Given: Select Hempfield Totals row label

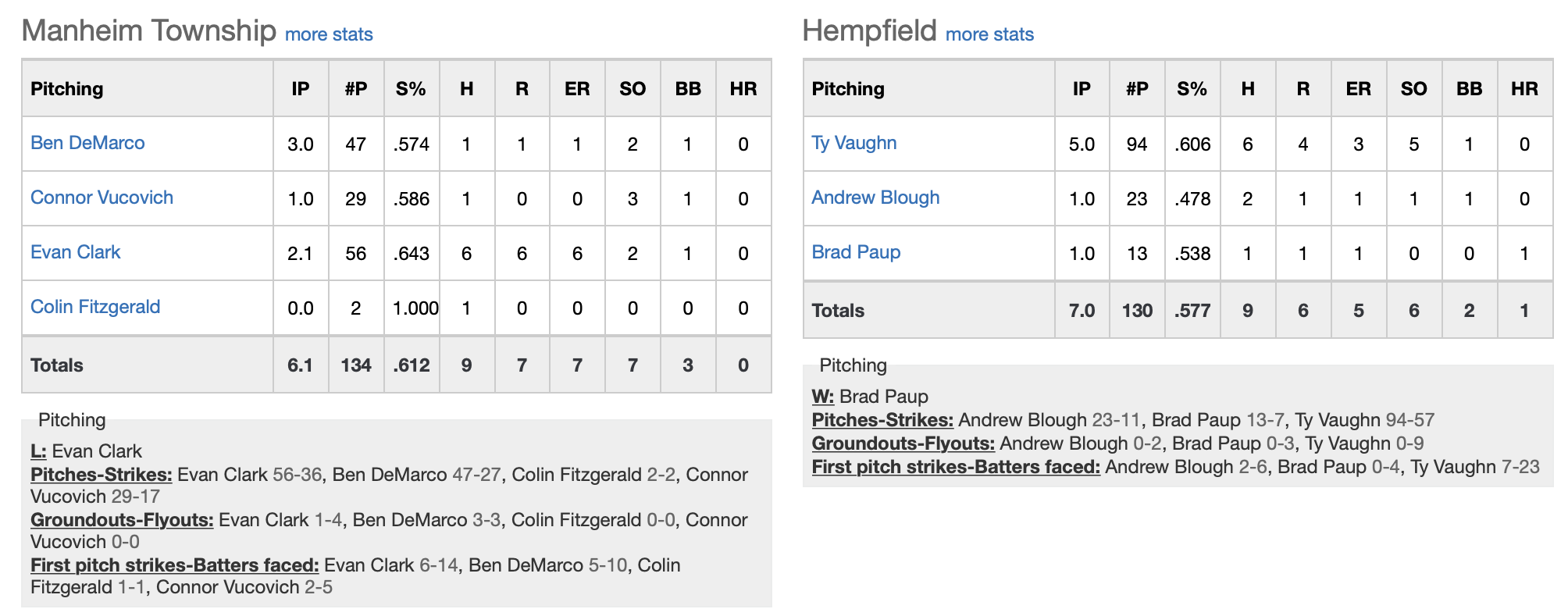Looking at the screenshot, I should click(x=838, y=311).
